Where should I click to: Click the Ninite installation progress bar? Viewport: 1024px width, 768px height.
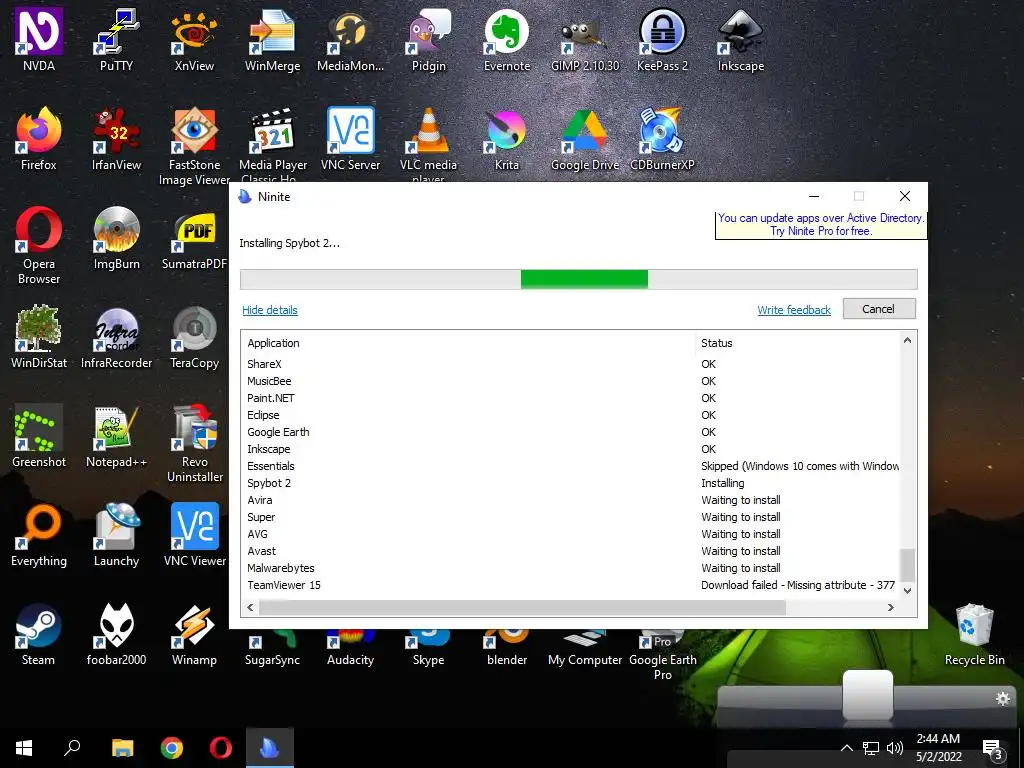coord(579,279)
